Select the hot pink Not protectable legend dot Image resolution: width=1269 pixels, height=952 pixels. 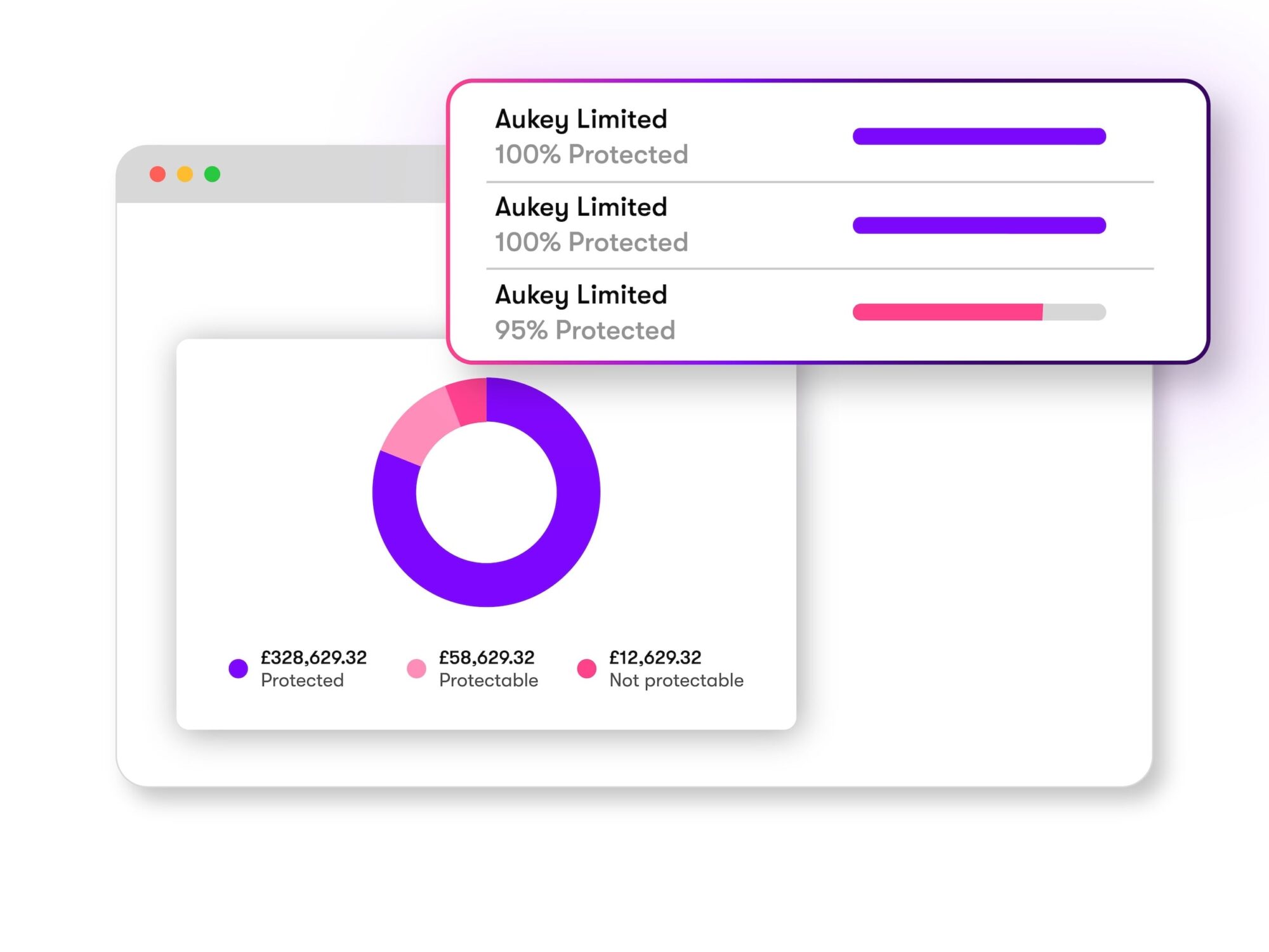[x=587, y=668]
